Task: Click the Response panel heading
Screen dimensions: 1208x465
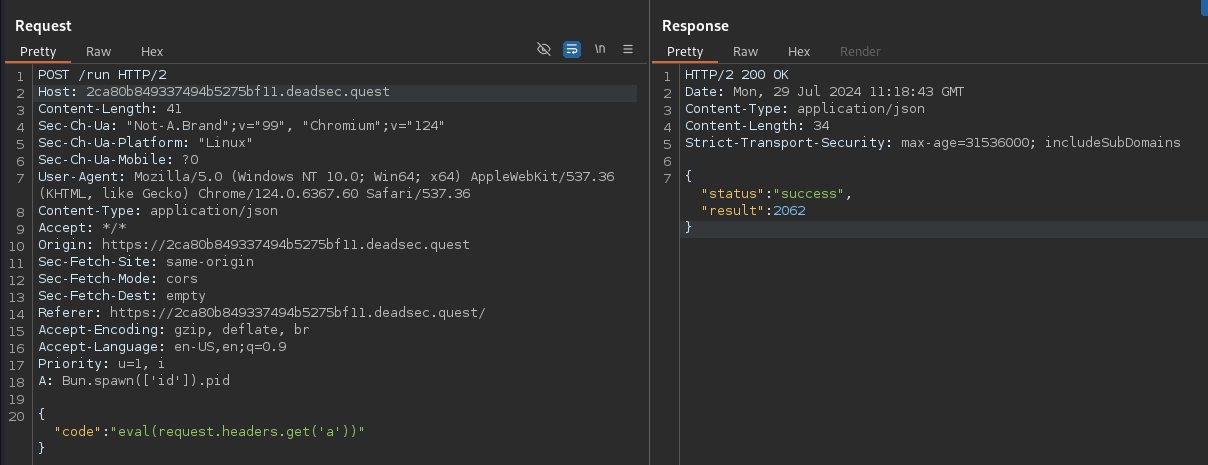Action: coord(695,25)
